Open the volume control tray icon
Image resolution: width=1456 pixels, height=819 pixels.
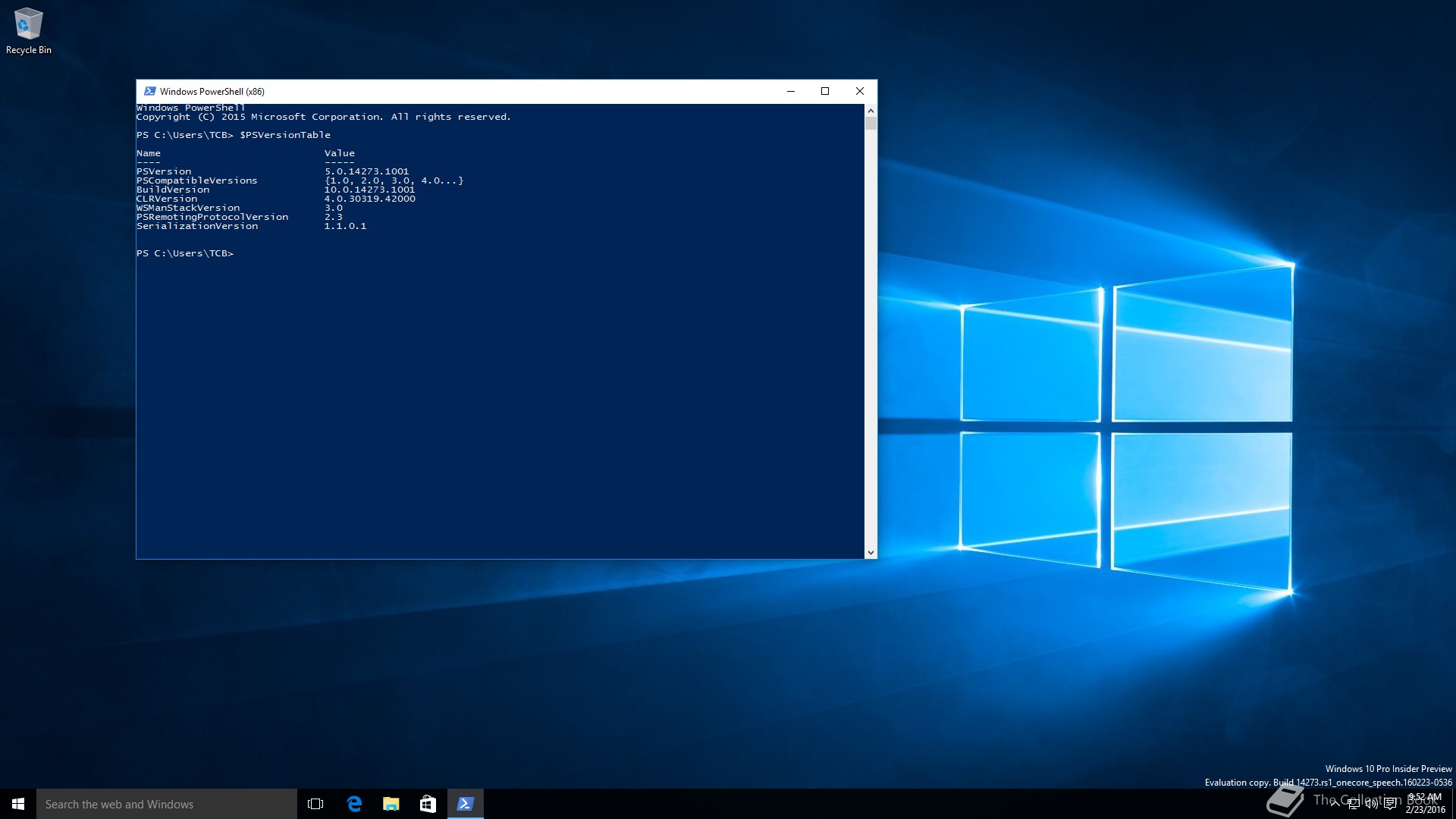(x=1371, y=804)
